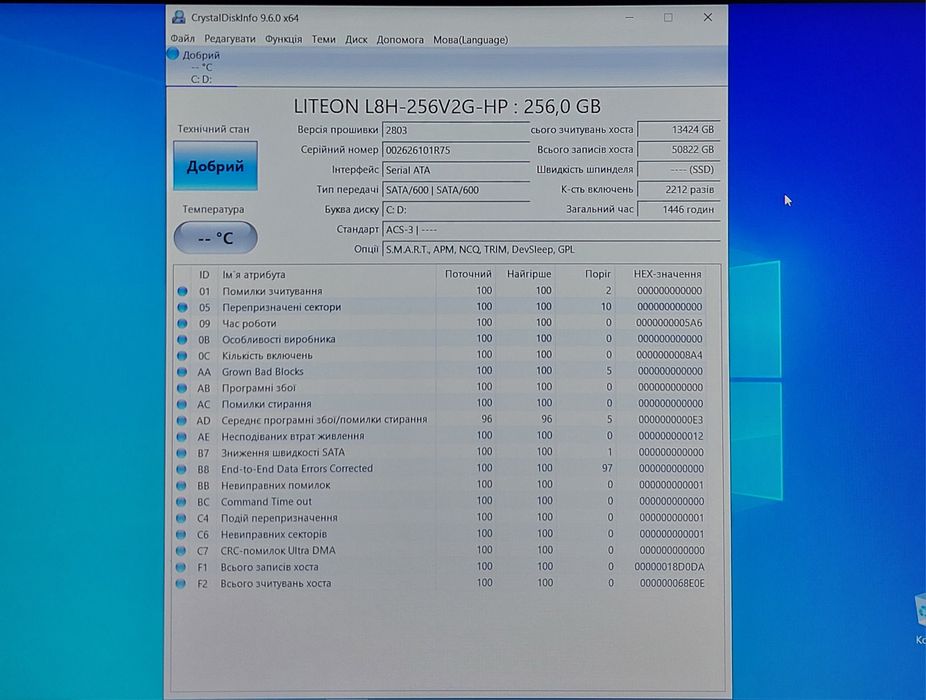Click current value 96 in AD row
Screen dimensions: 926x700
pyautogui.click(x=487, y=419)
